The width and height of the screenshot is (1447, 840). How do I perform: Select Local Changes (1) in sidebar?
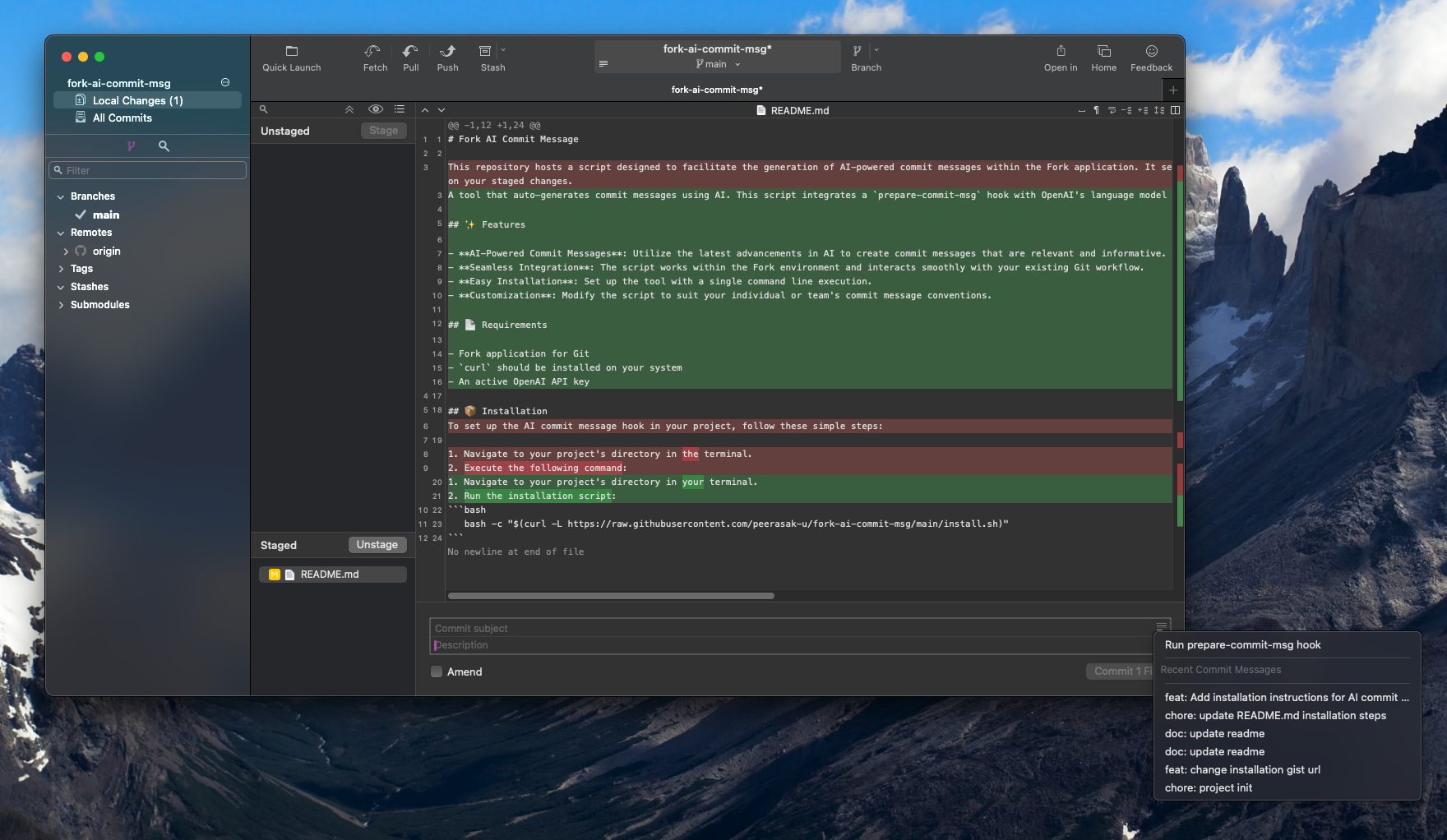pos(147,100)
